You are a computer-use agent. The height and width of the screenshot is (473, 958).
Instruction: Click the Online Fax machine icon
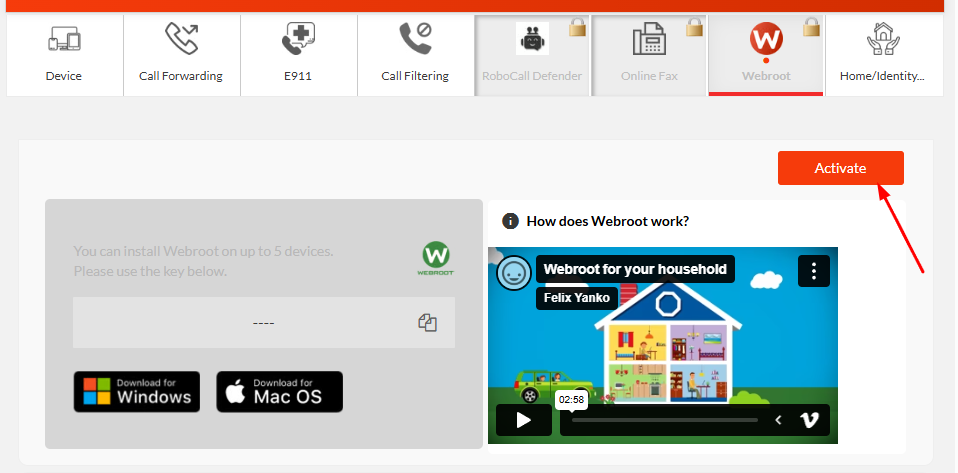tap(649, 38)
